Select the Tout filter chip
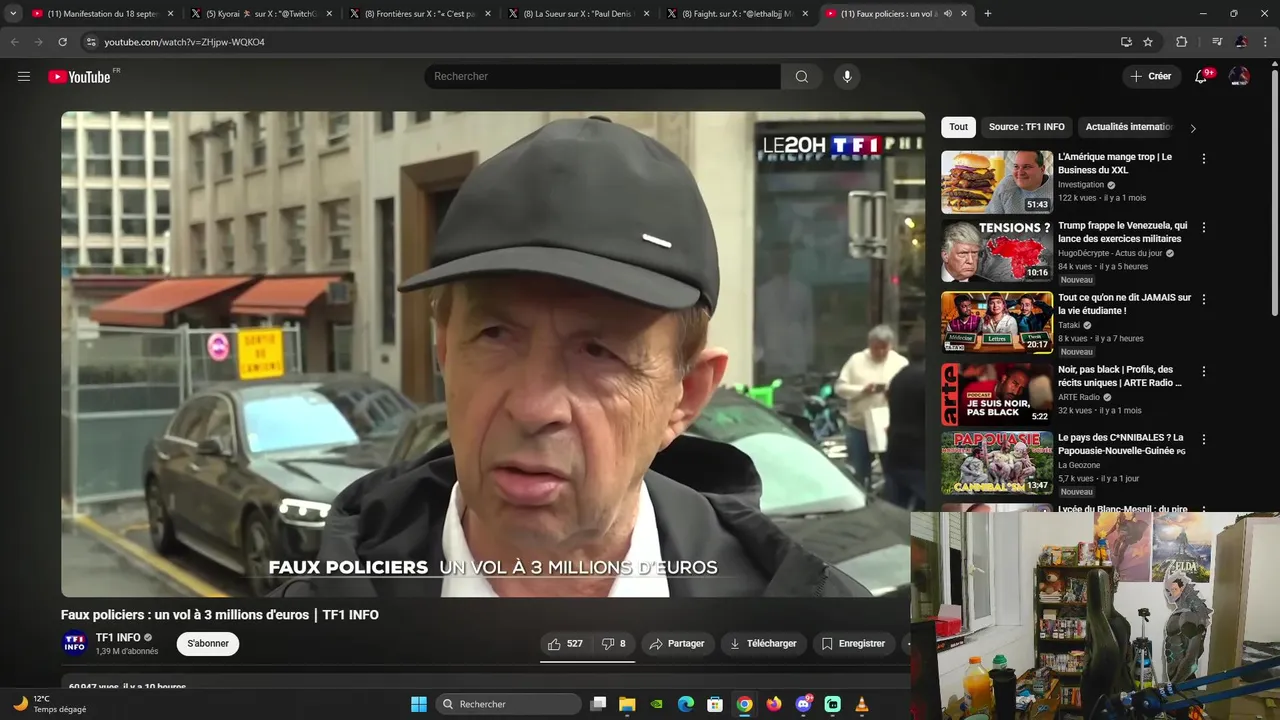The height and width of the screenshot is (720, 1280). (x=958, y=127)
